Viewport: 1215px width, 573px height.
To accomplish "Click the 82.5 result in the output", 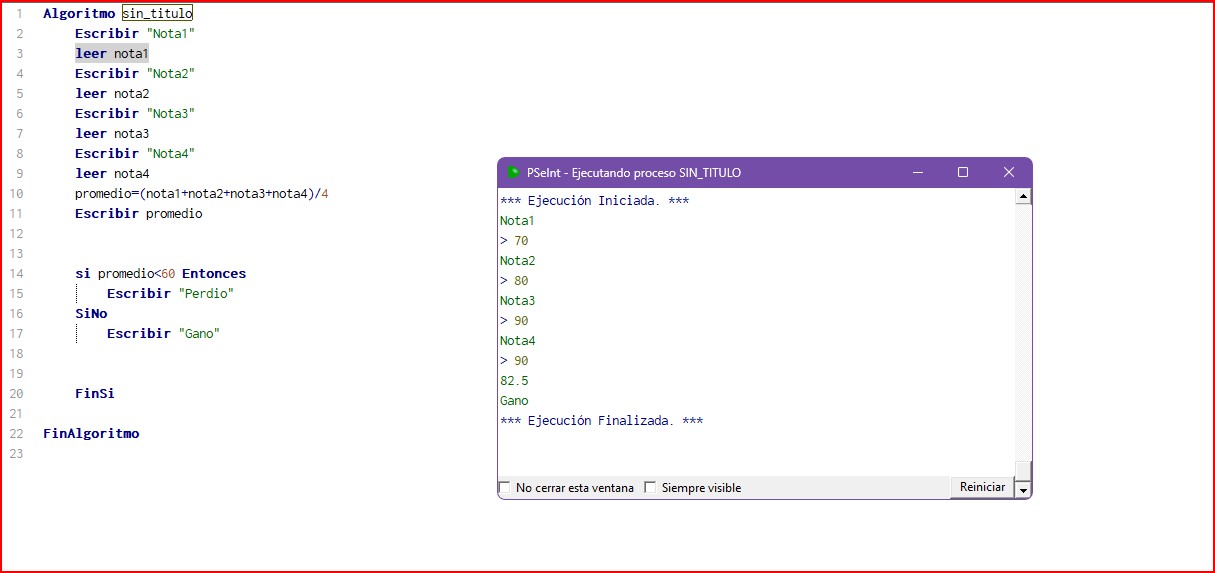I will (x=514, y=381).
